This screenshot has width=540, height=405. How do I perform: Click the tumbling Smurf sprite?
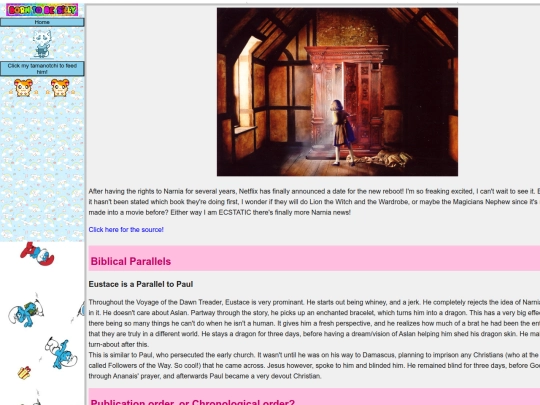(61, 353)
